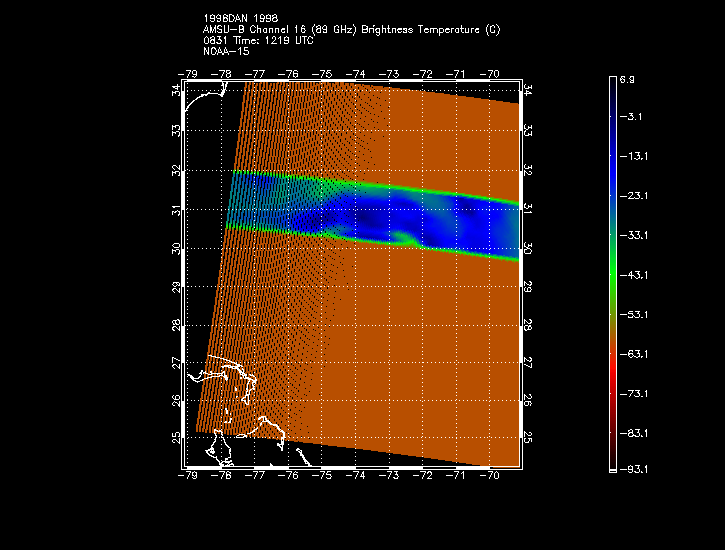The image size is (725, 550).
Task: Click the '-75' longitude label on top axis
Action: (322, 74)
